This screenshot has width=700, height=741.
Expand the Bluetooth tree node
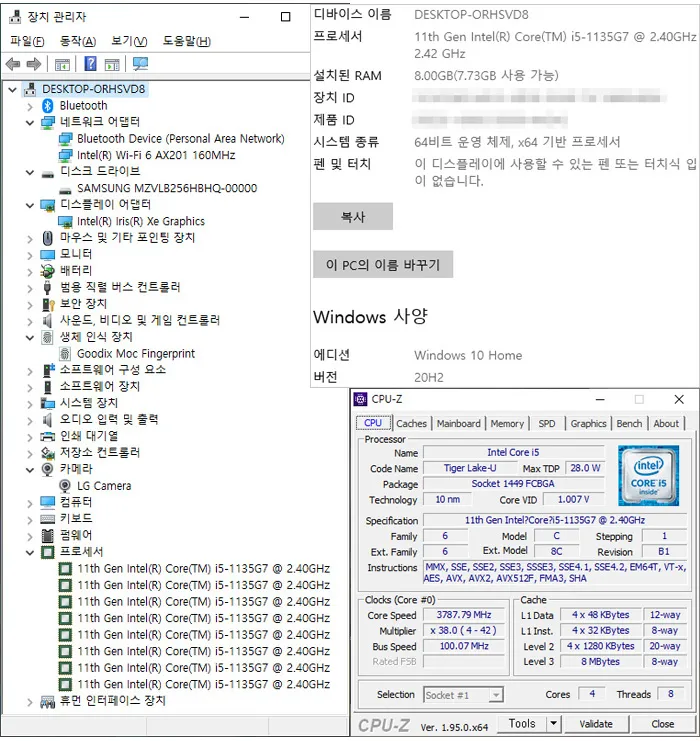click(30, 106)
